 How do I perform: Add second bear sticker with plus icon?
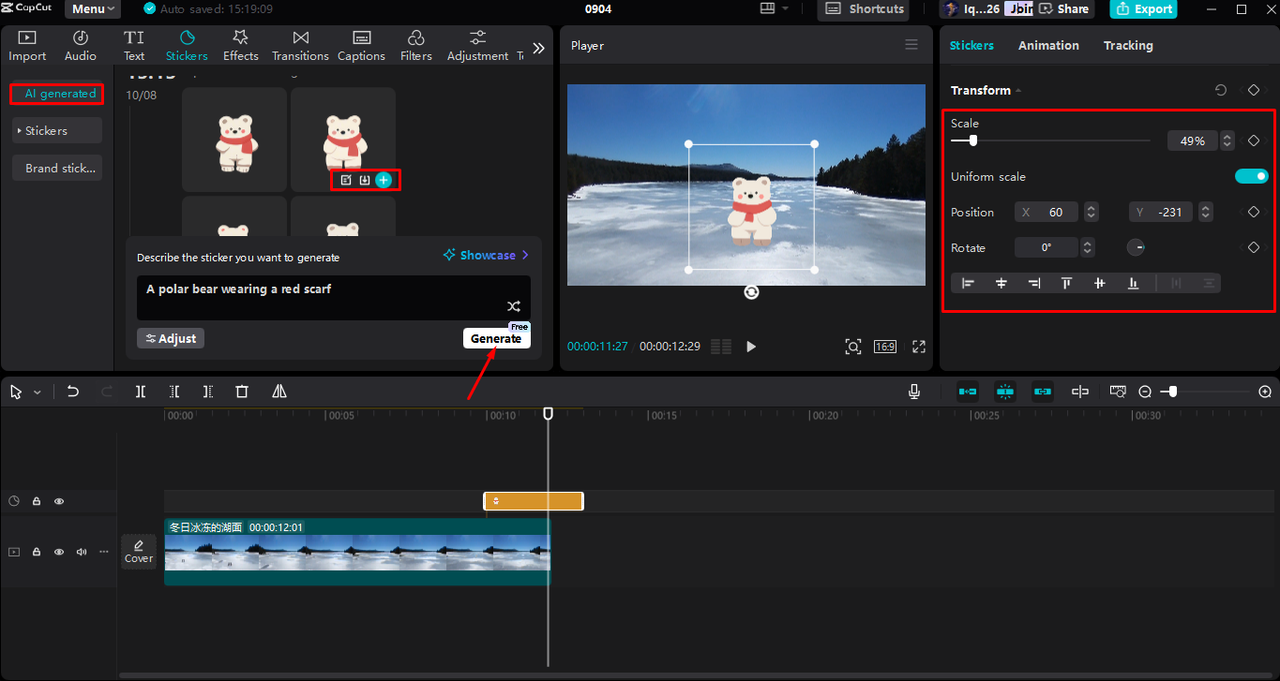(x=383, y=180)
